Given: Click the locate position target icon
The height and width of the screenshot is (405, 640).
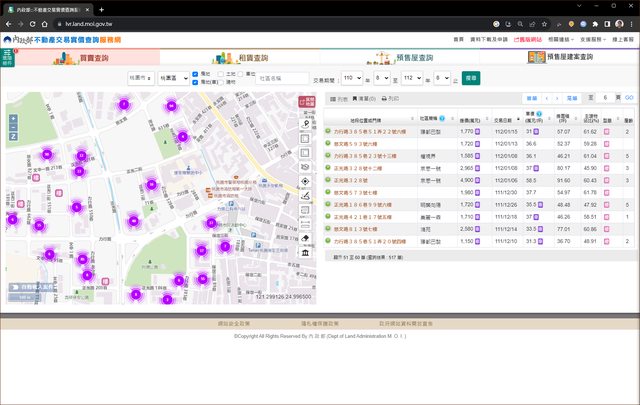Looking at the screenshot, I should click(306, 181).
